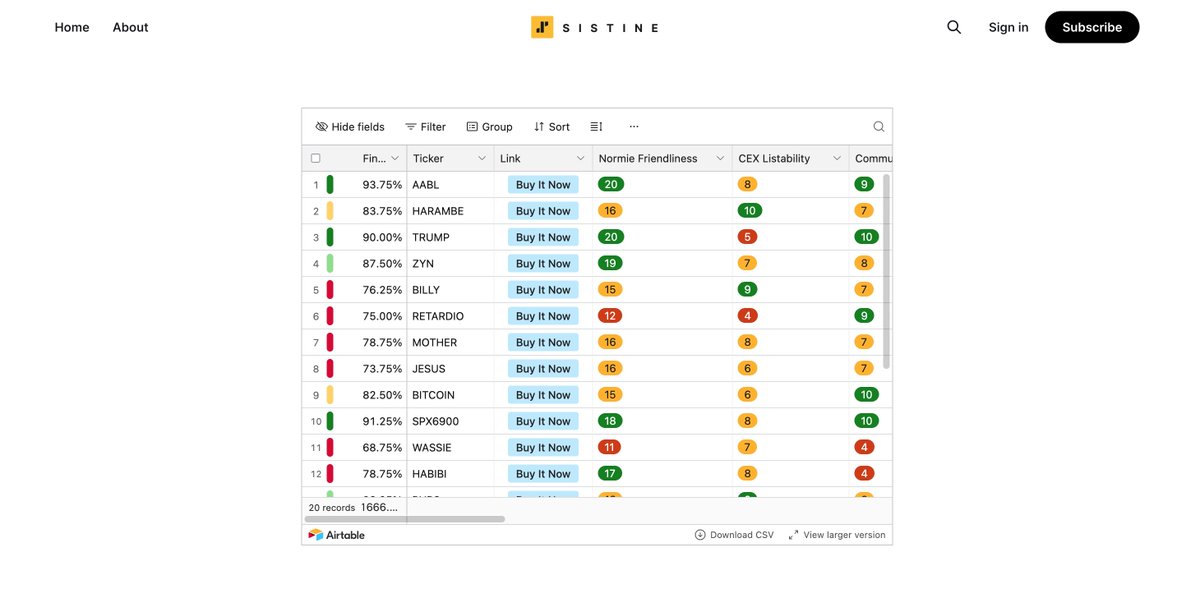Open the About page
This screenshot has width=1200, height=598.
click(x=130, y=27)
